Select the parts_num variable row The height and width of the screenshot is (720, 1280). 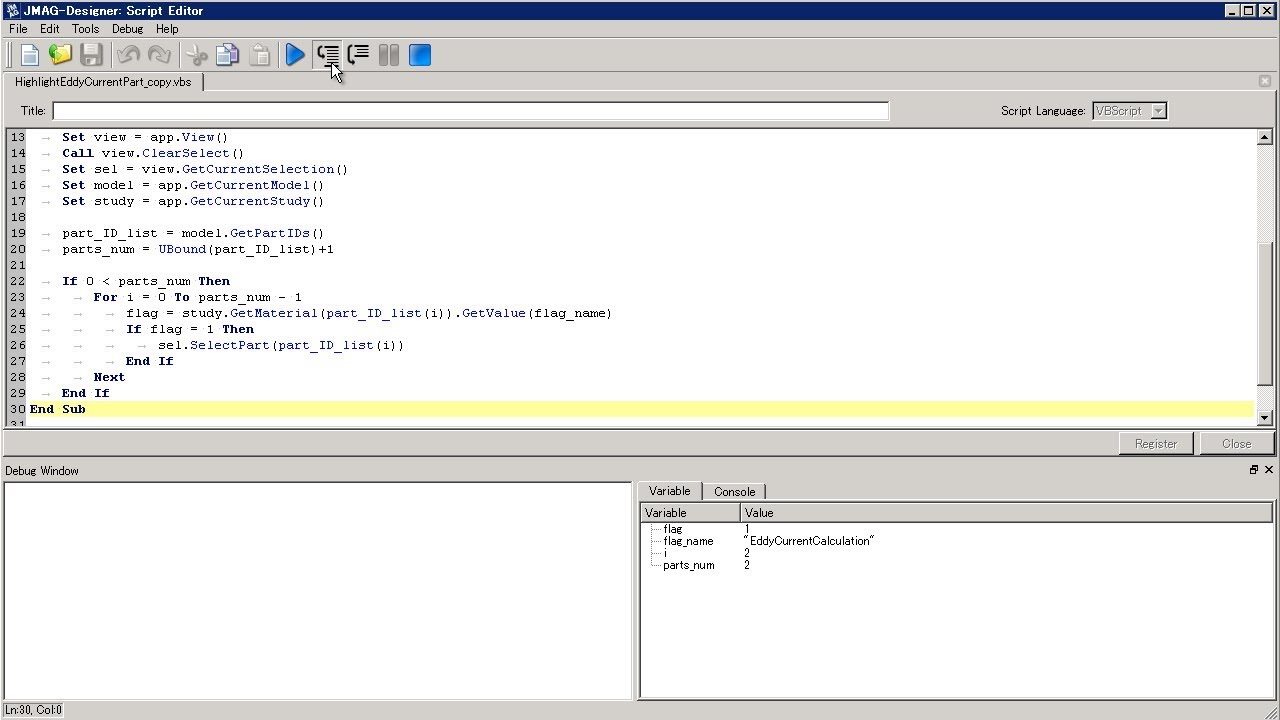click(956, 565)
